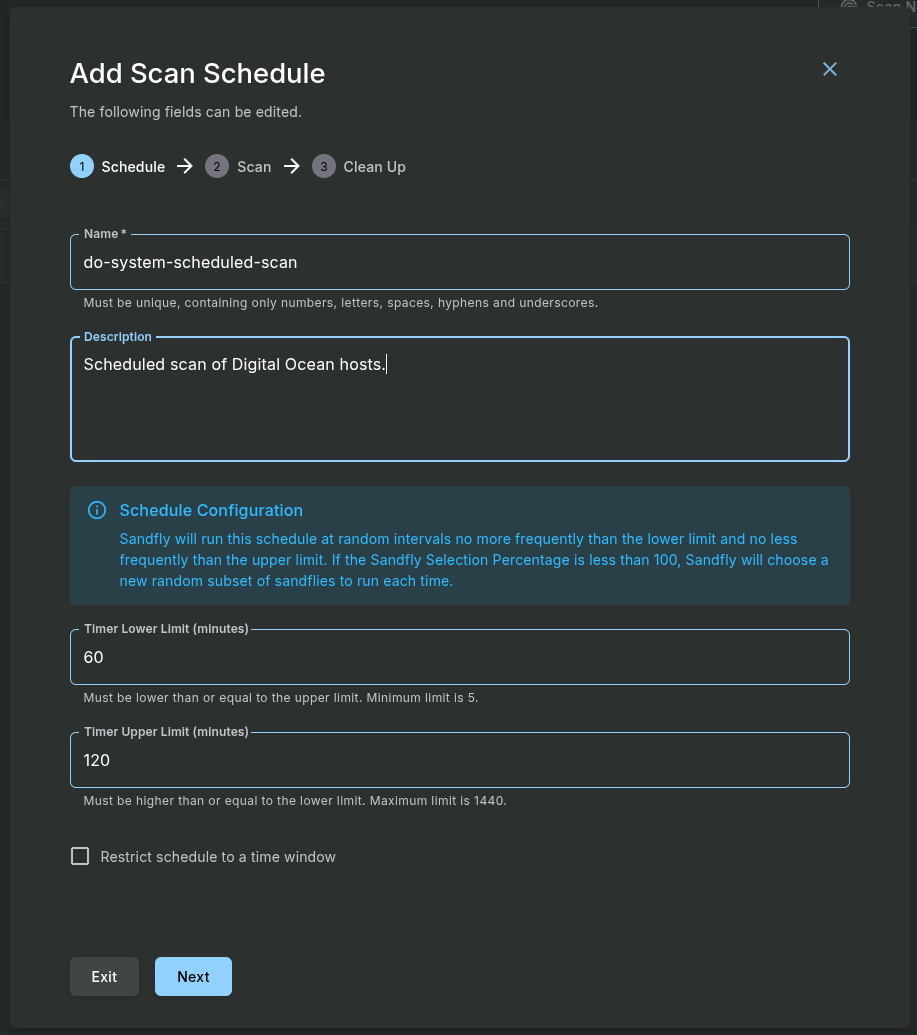
Task: Focus the Name input field
Action: pos(460,263)
